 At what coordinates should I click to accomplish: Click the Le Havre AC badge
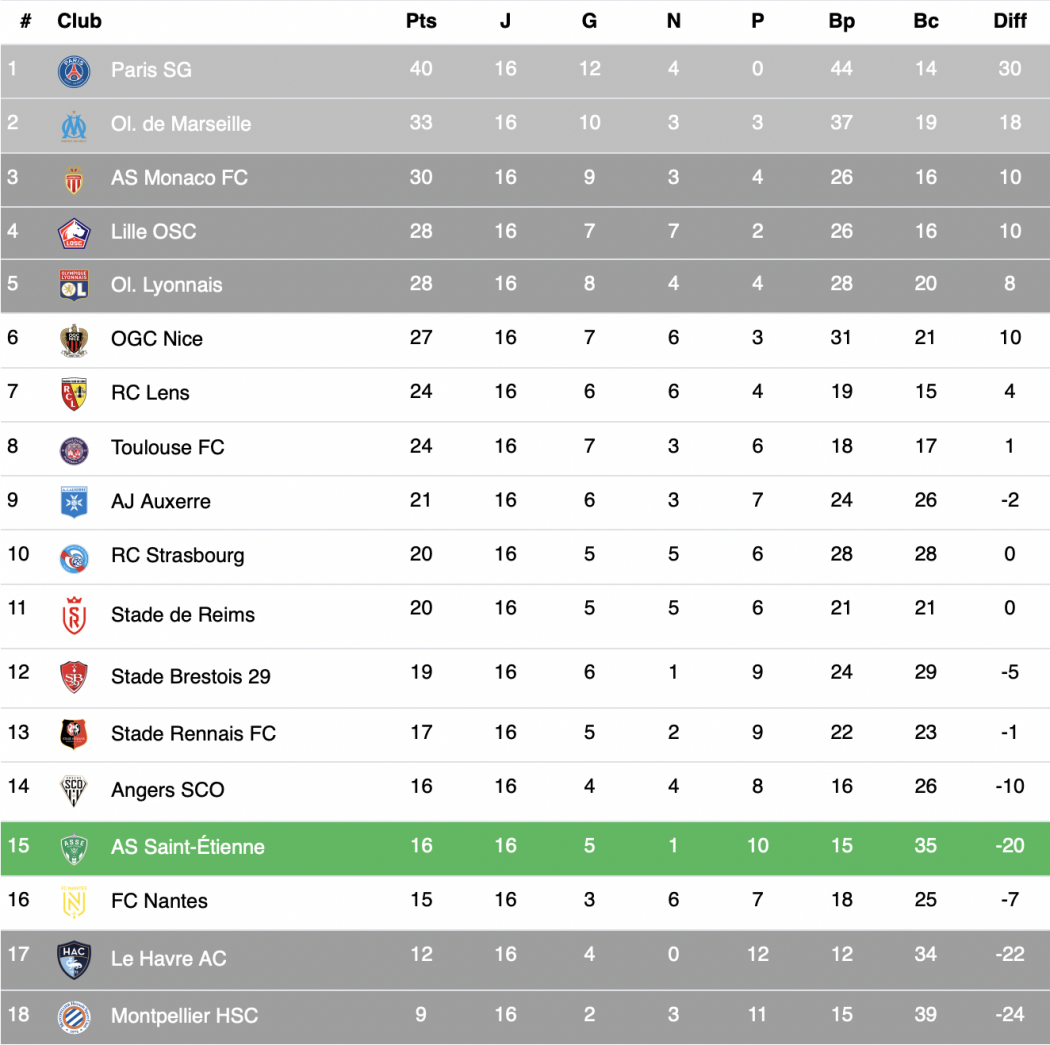[74, 959]
